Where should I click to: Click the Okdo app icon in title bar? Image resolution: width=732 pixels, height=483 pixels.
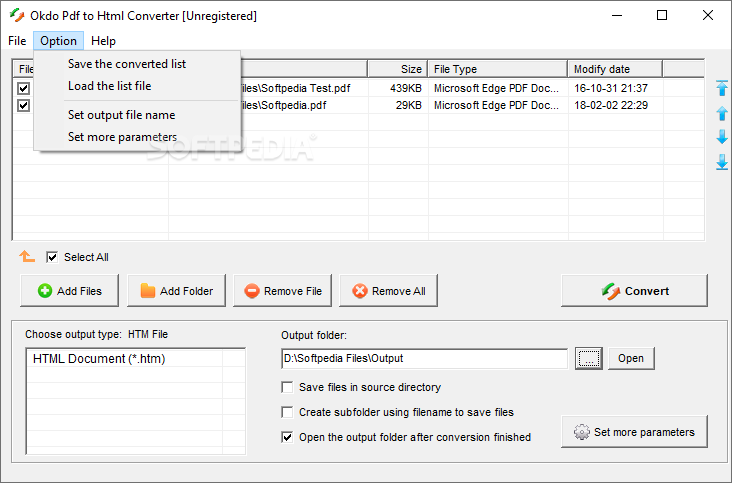[x=17, y=15]
